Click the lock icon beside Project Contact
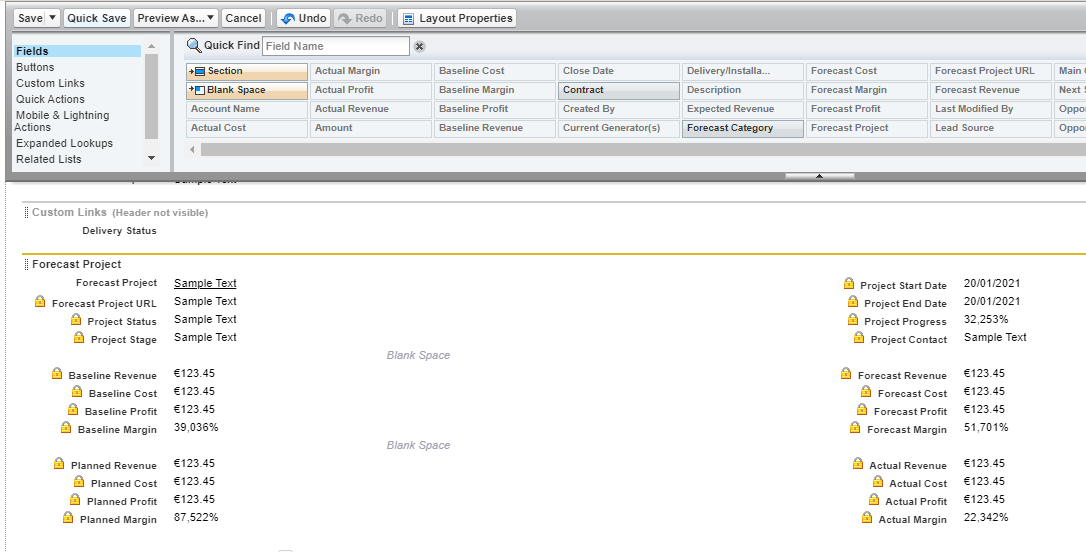This screenshot has width=1086, height=552. 859,337
